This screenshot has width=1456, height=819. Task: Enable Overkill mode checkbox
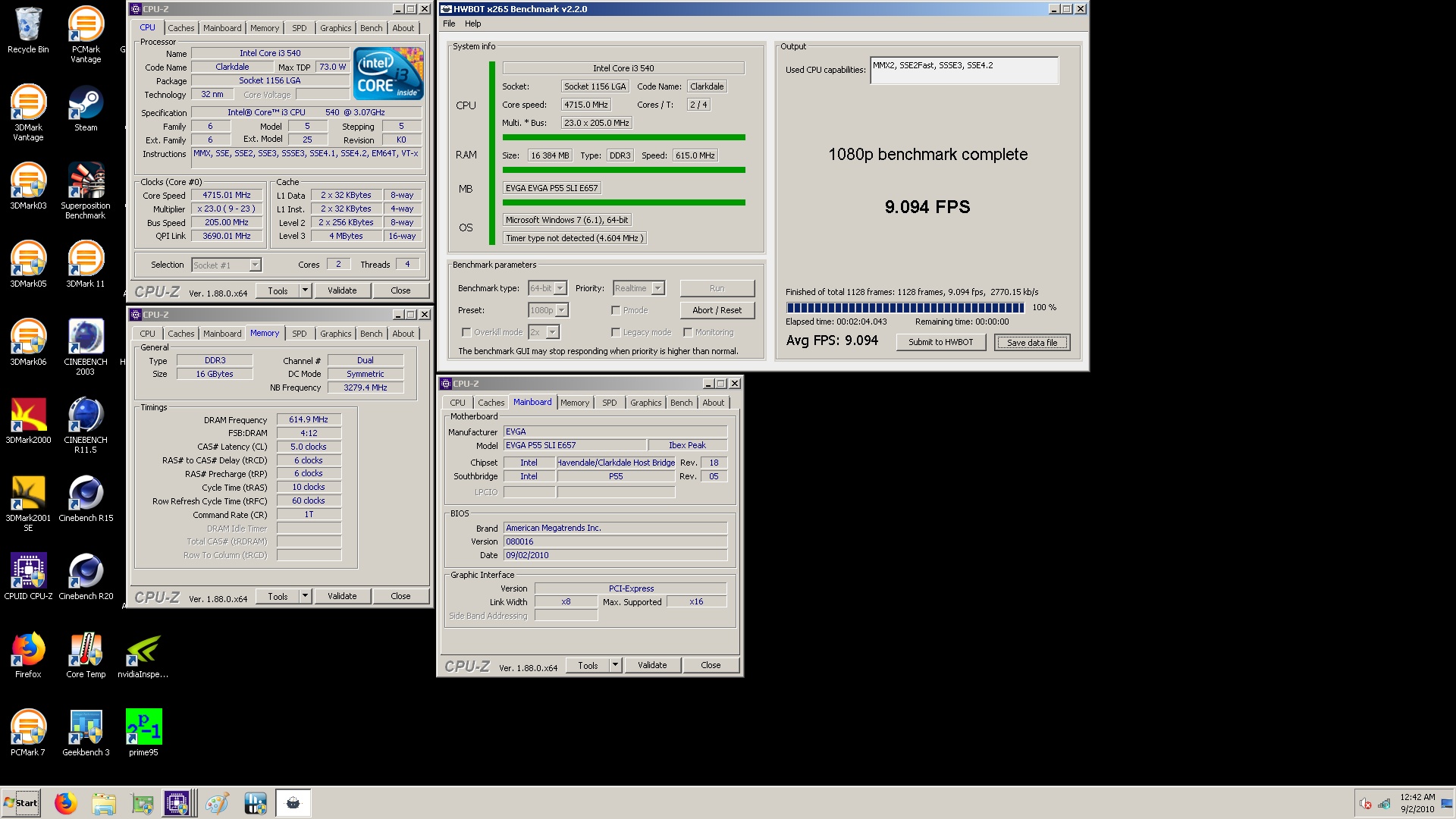[466, 332]
